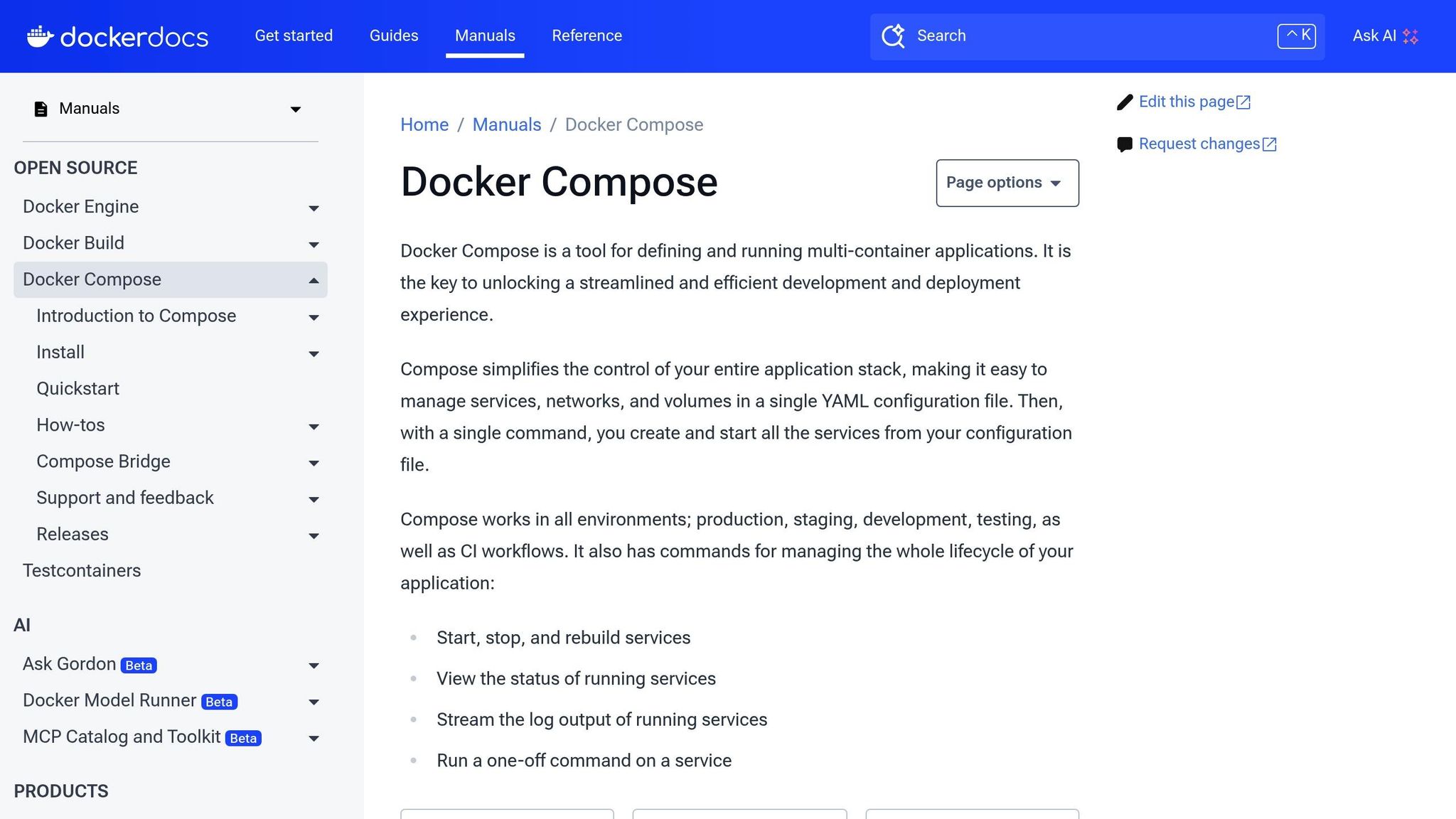Click 'Stream the log output of running services'
This screenshot has width=1456, height=819.
point(601,719)
